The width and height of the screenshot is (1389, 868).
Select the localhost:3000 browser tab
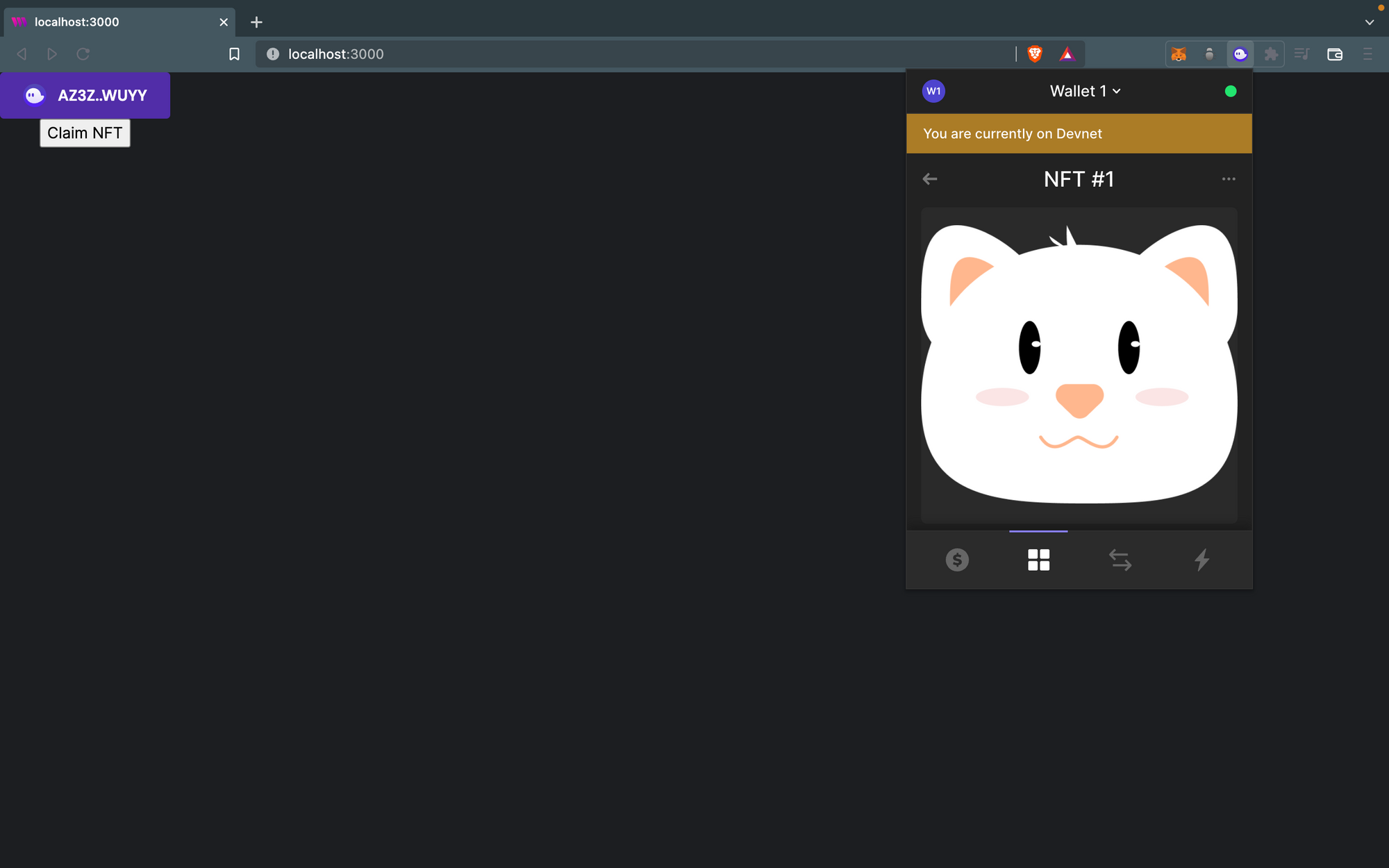119,22
